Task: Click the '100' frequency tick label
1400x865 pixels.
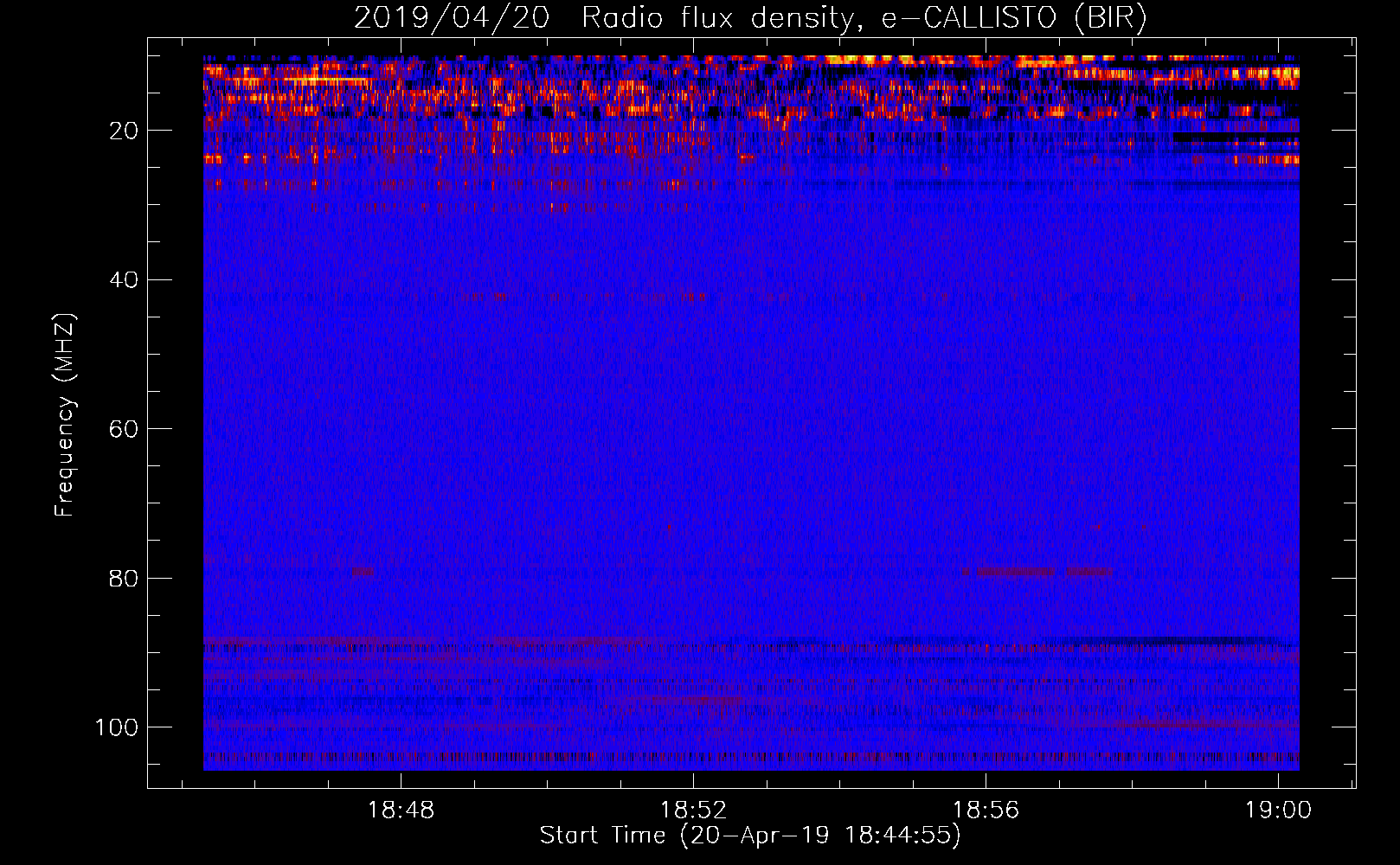Action: [x=117, y=727]
